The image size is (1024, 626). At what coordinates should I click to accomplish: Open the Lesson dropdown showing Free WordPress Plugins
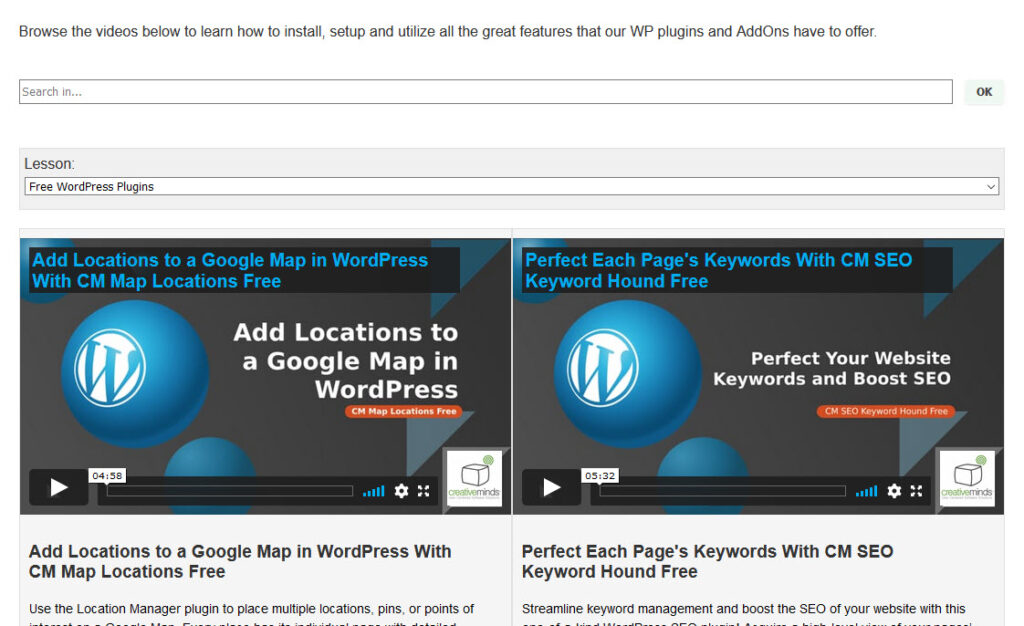coord(512,187)
